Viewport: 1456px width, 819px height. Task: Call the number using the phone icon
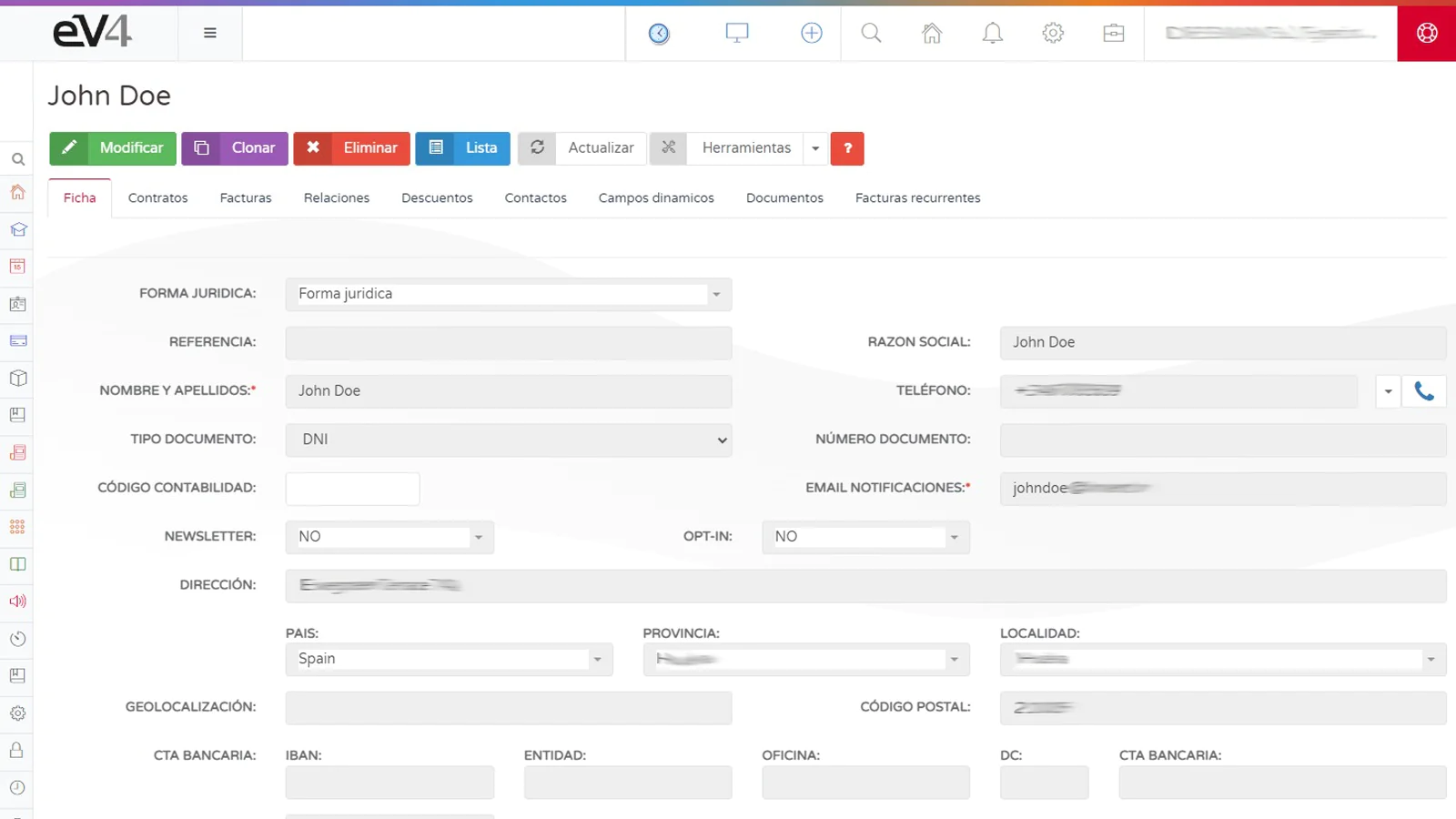(1424, 391)
